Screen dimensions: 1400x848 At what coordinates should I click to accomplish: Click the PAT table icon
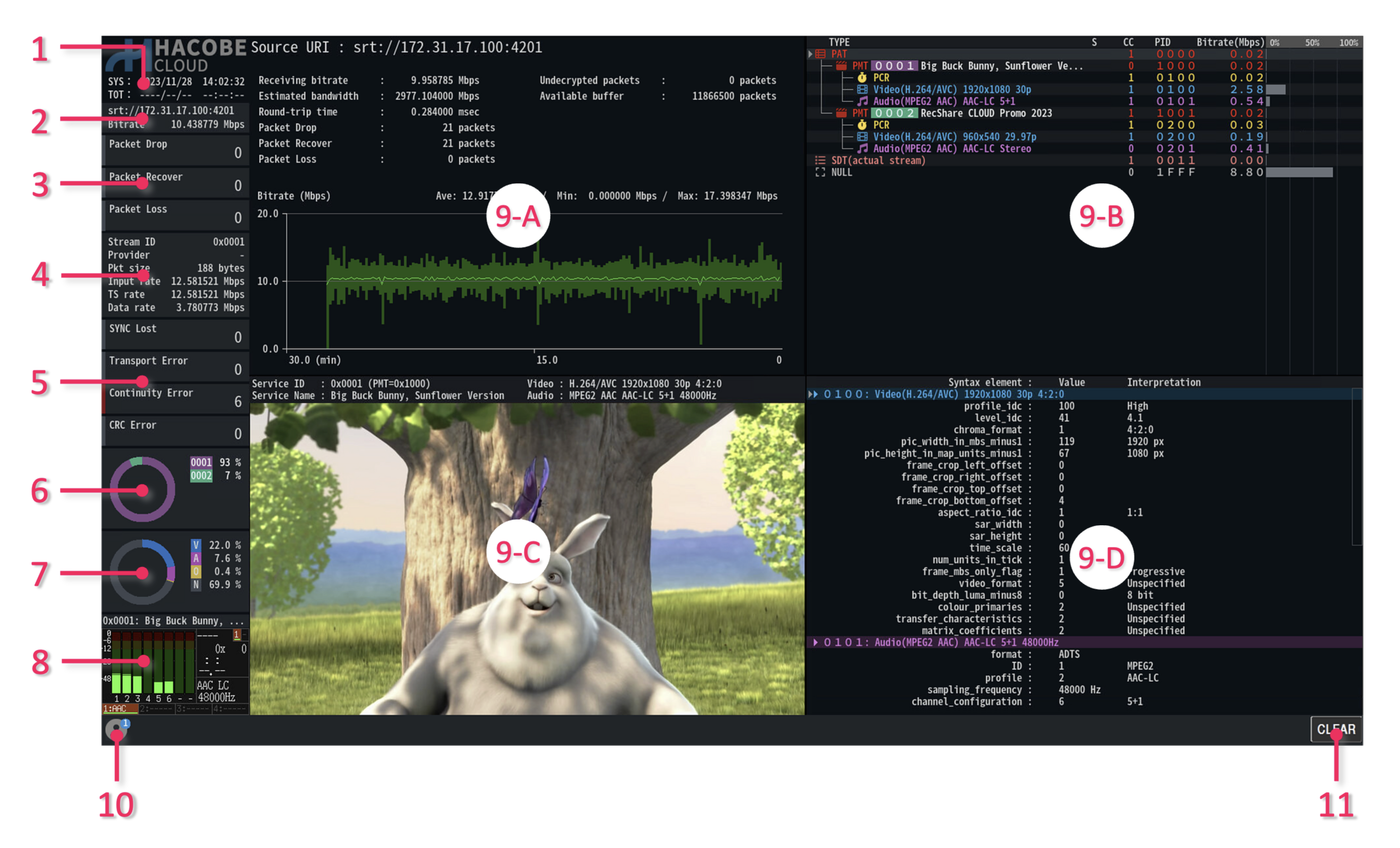(820, 54)
